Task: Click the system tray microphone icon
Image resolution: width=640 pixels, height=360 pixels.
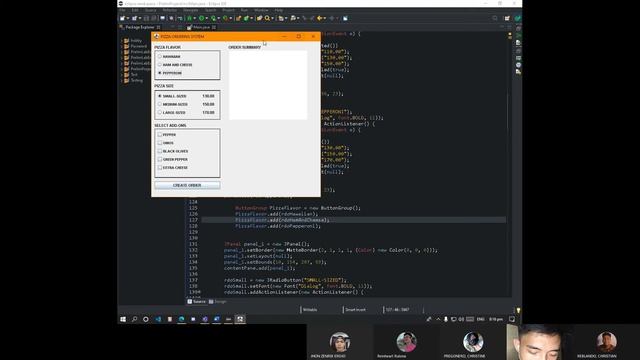Action: [446, 319]
